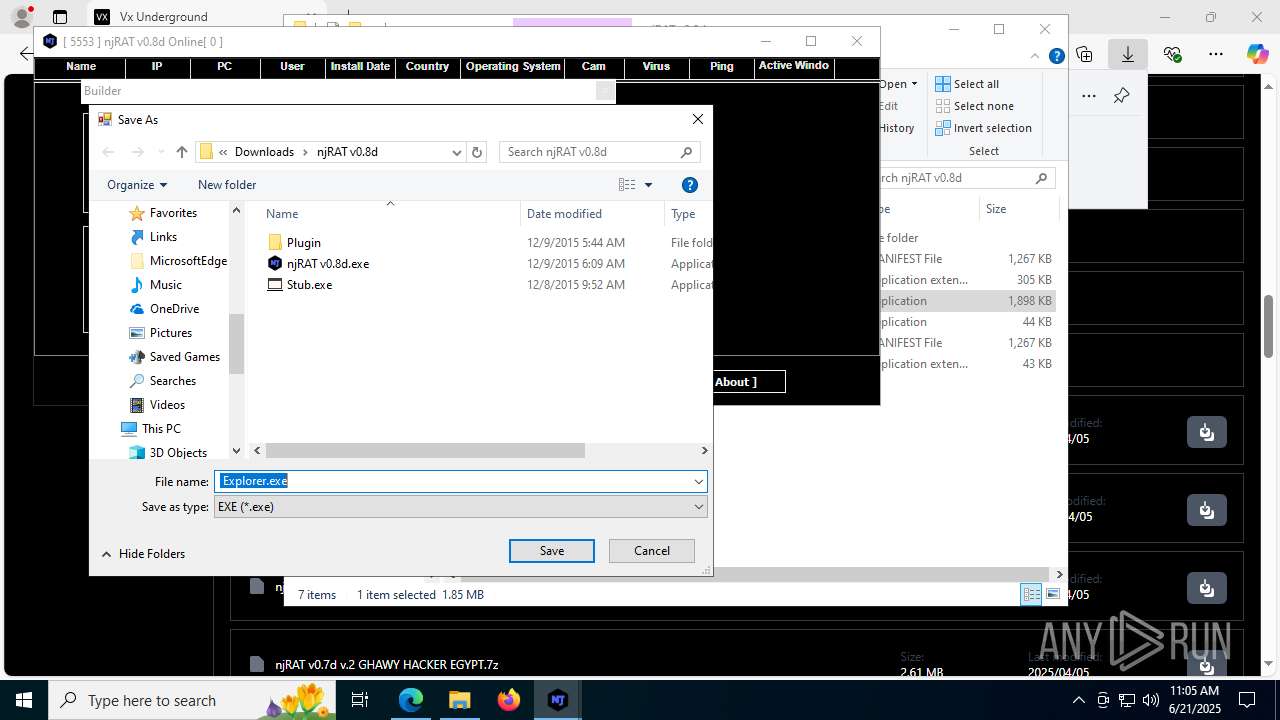Click File Explorer Help question icon
This screenshot has height=720, width=1280.
(1056, 56)
